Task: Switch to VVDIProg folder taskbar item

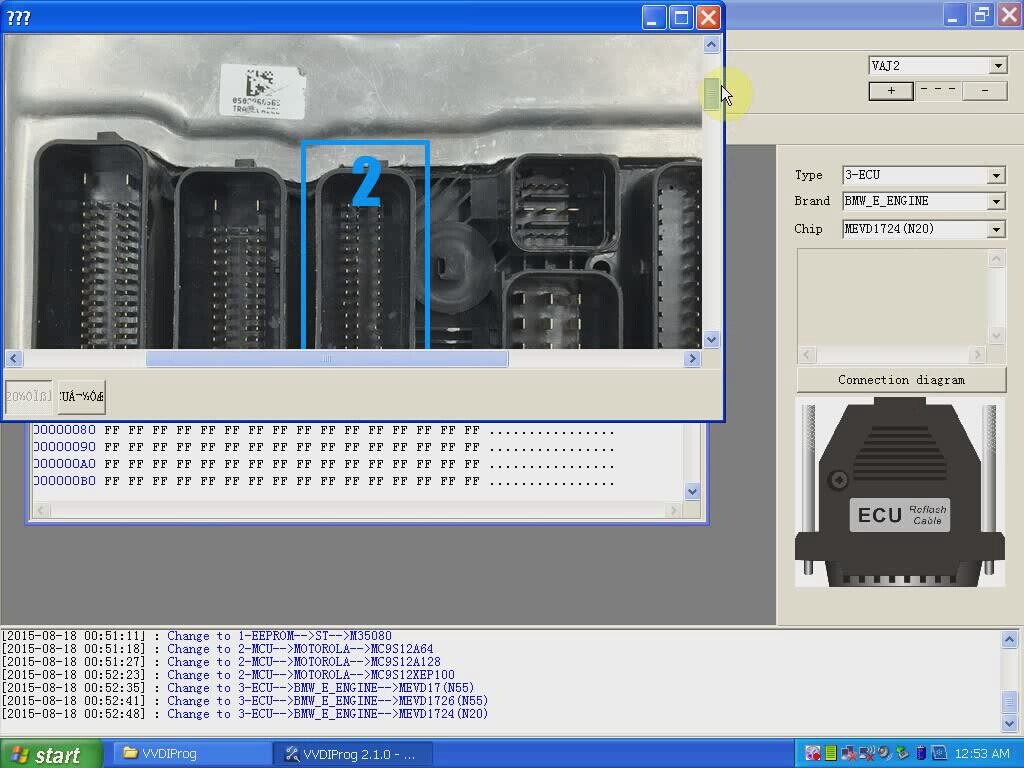Action: pyautogui.click(x=190, y=754)
